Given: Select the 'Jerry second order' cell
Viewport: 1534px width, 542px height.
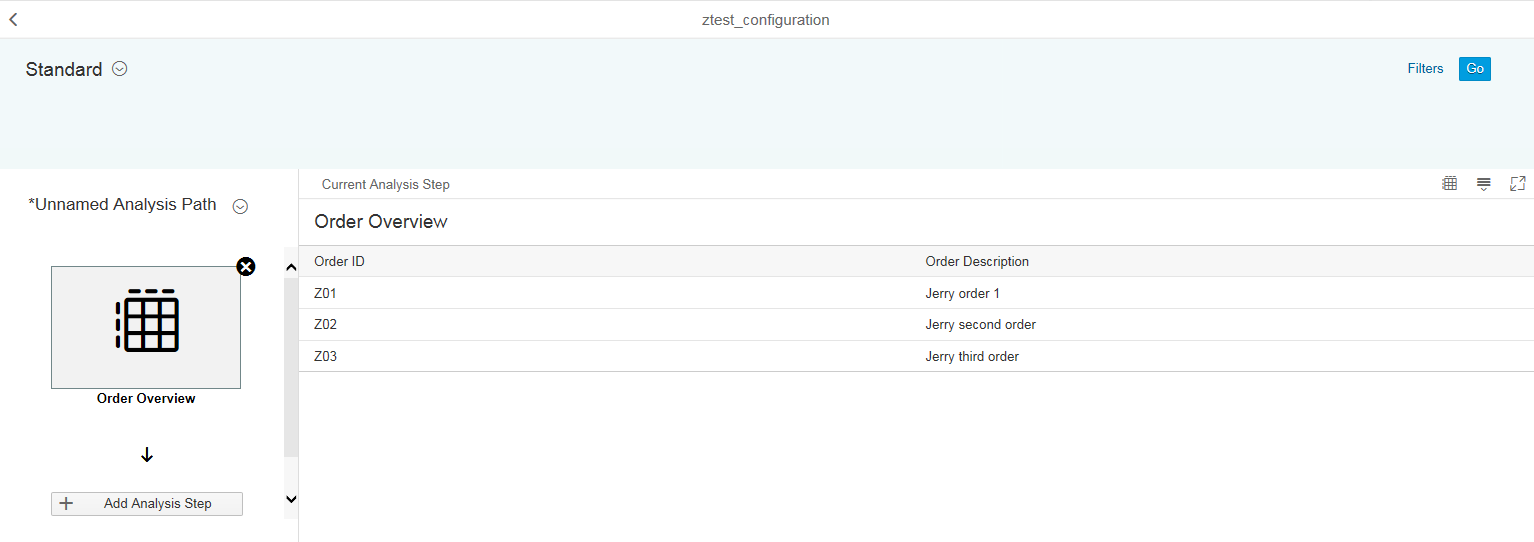Looking at the screenshot, I should tap(980, 324).
